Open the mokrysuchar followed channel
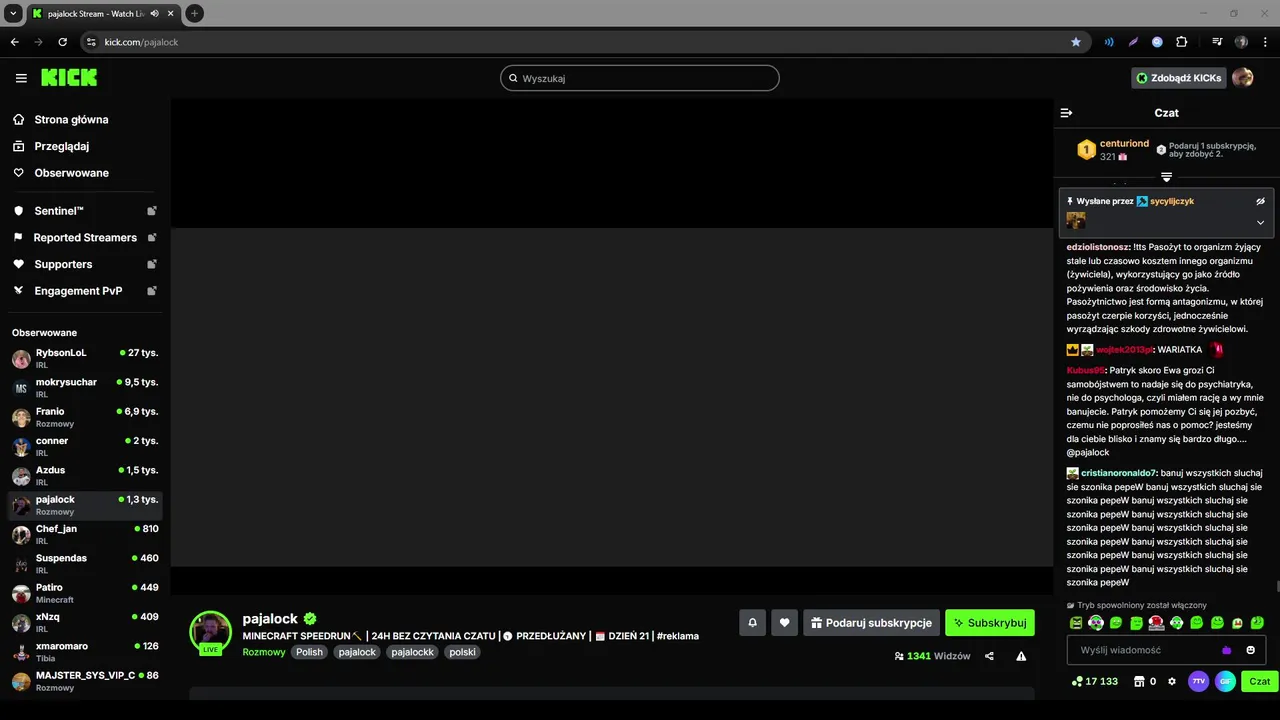The width and height of the screenshot is (1280, 720). (x=85, y=388)
